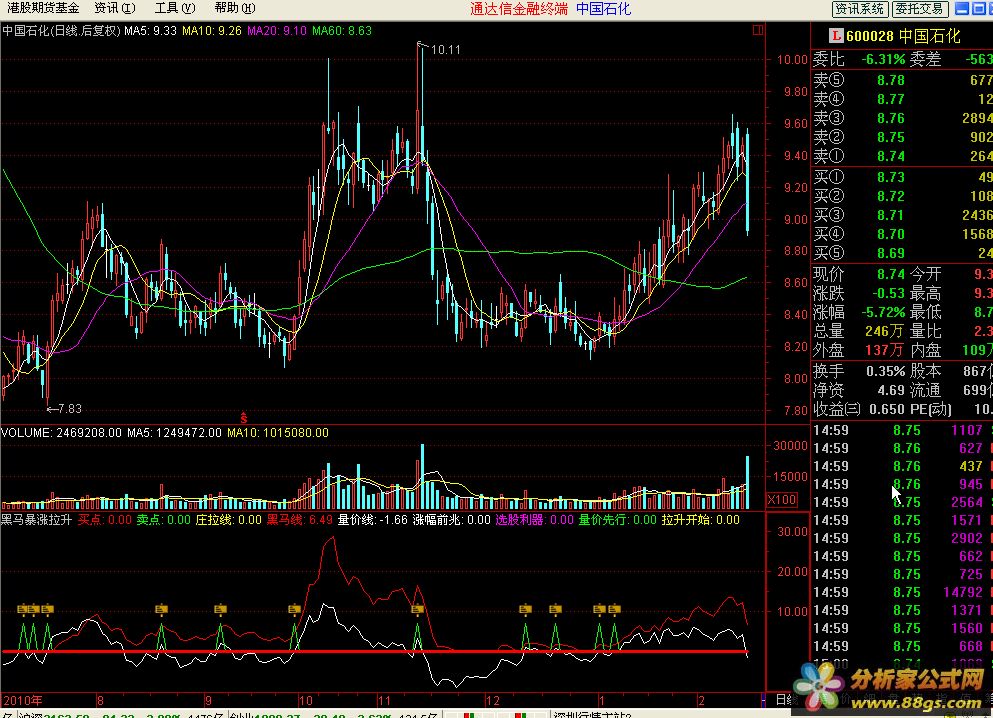Select the 买③ 8.71 bid row
Image resolution: width=993 pixels, height=718 pixels.
pyautogui.click(x=902, y=215)
